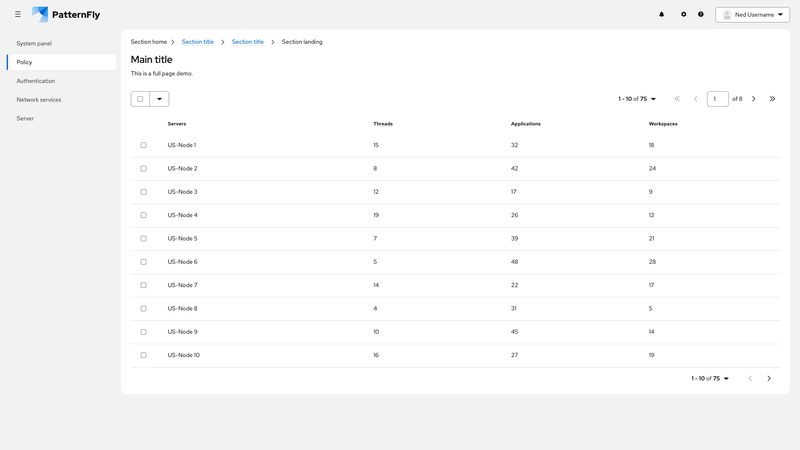Click the Section home breadcrumb
The height and width of the screenshot is (450, 800).
click(x=148, y=42)
